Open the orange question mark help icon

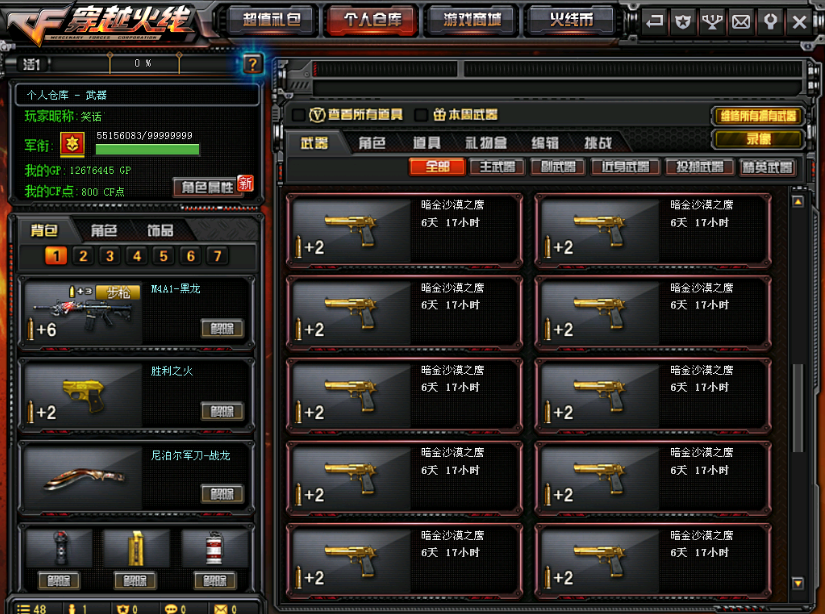click(253, 64)
